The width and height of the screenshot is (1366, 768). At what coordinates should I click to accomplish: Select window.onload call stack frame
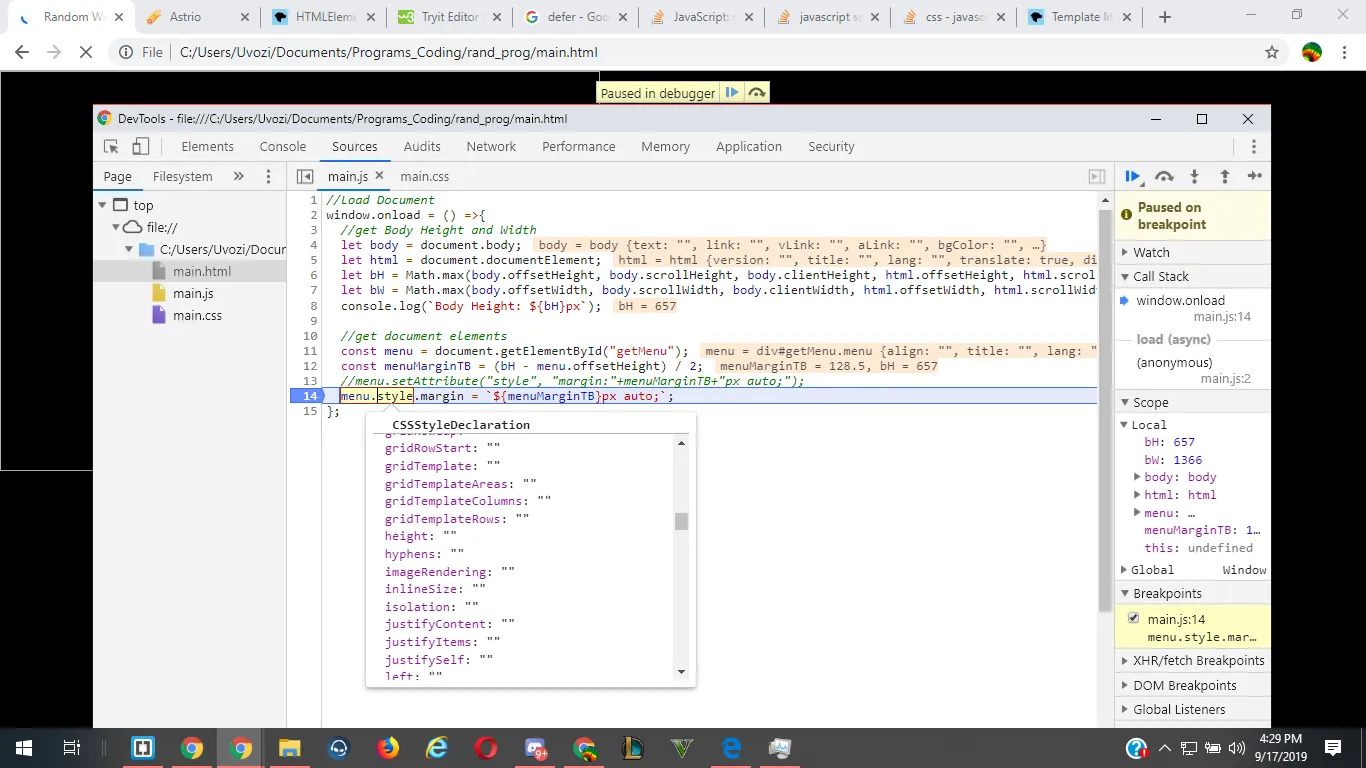[x=1180, y=300]
